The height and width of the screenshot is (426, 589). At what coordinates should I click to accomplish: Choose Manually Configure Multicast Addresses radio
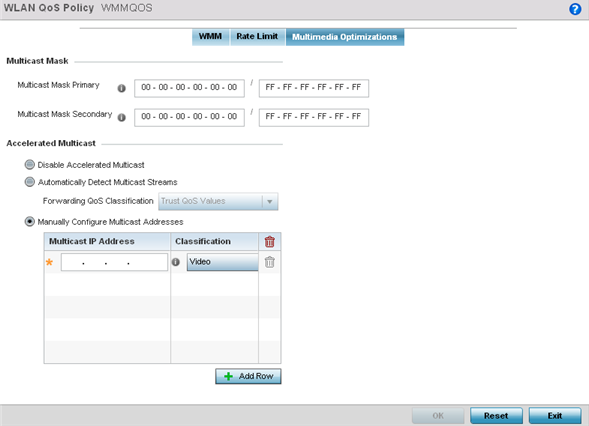click(x=29, y=222)
